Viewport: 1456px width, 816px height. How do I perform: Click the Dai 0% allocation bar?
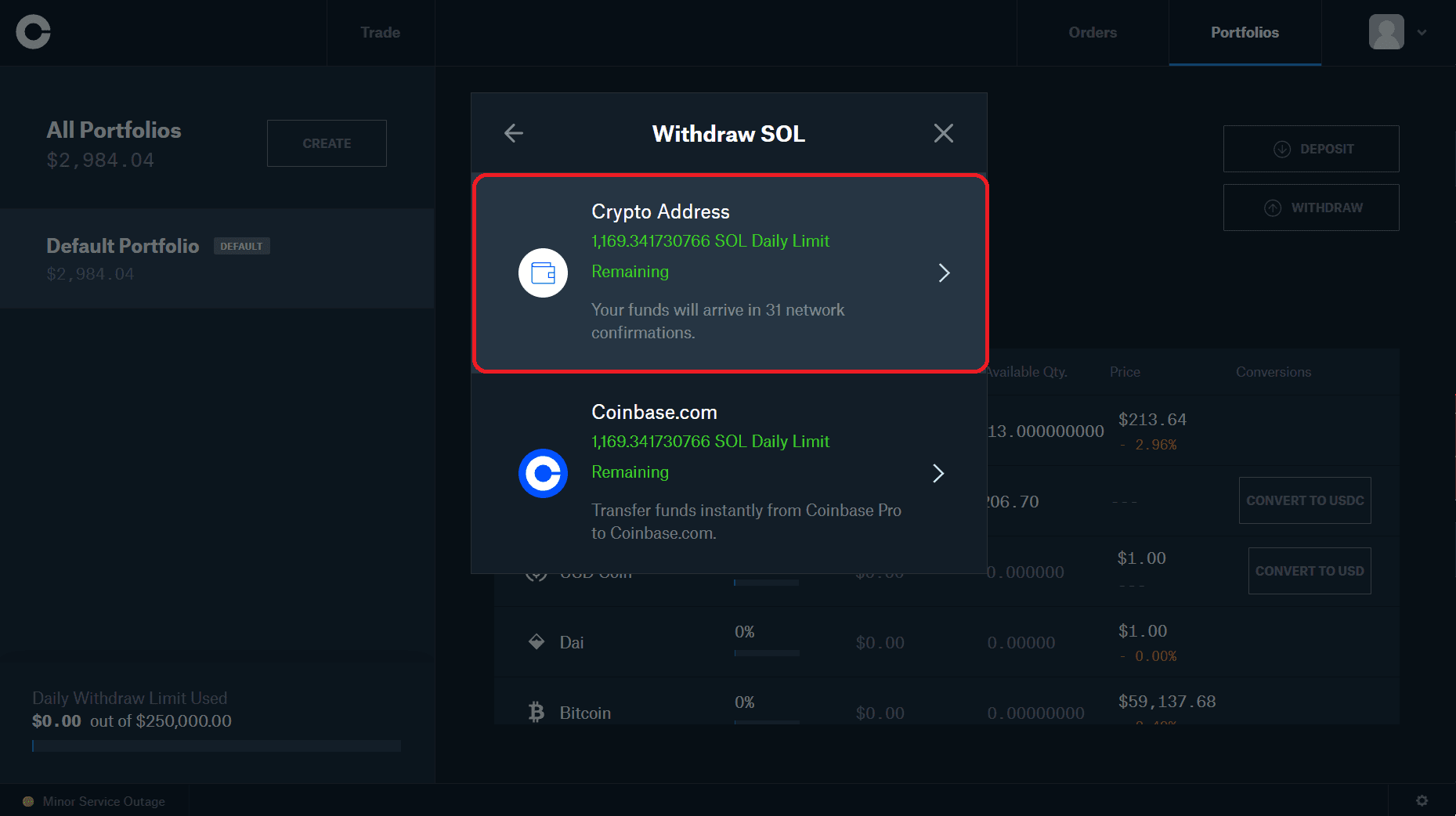pyautogui.click(x=767, y=653)
